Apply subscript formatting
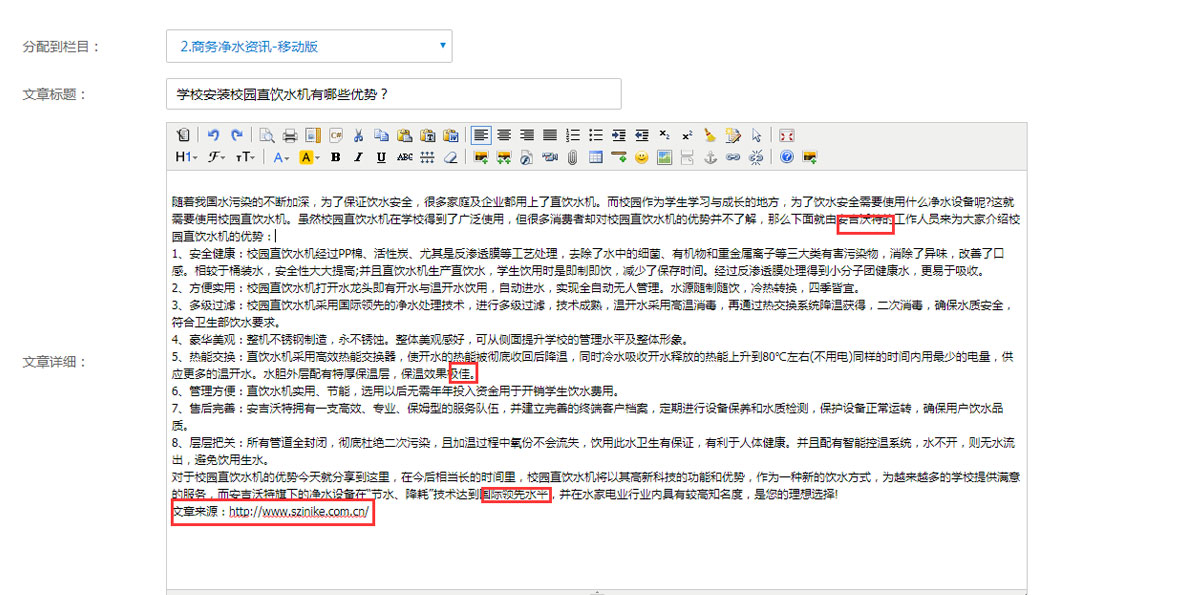Image resolution: width=1200 pixels, height=595 pixels. (664, 134)
